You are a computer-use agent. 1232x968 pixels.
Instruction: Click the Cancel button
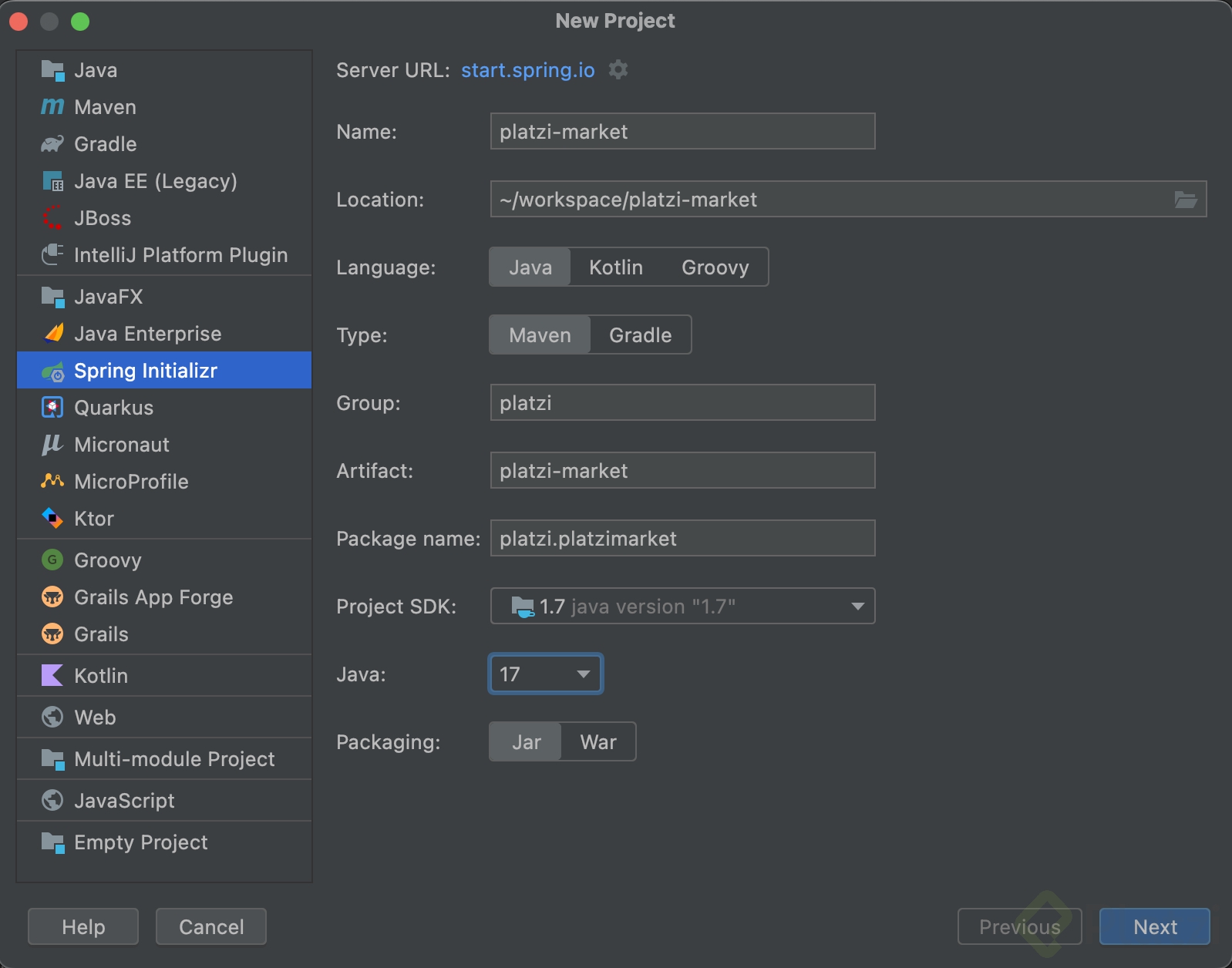[211, 926]
